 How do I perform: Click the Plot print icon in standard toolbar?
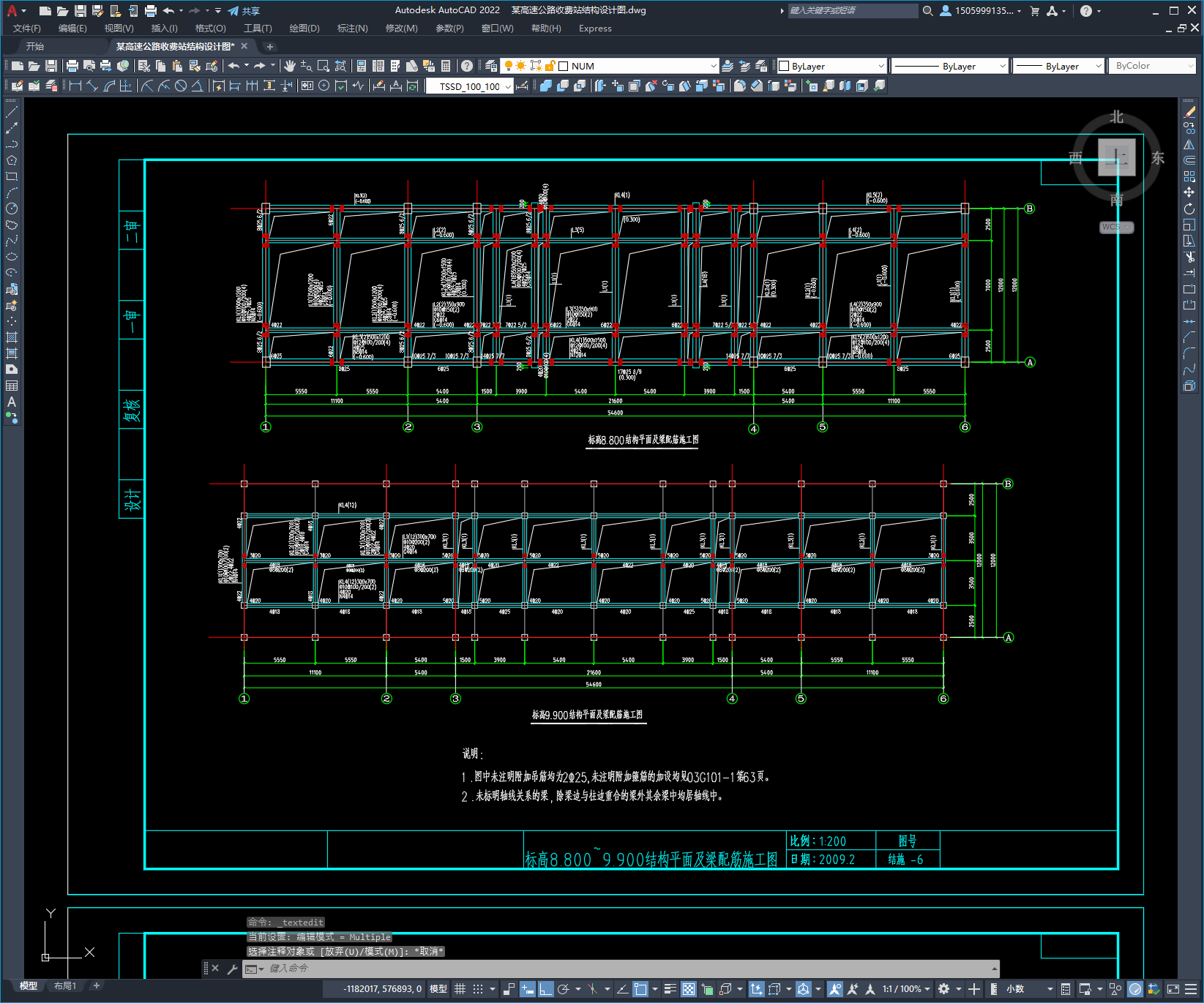point(72,66)
